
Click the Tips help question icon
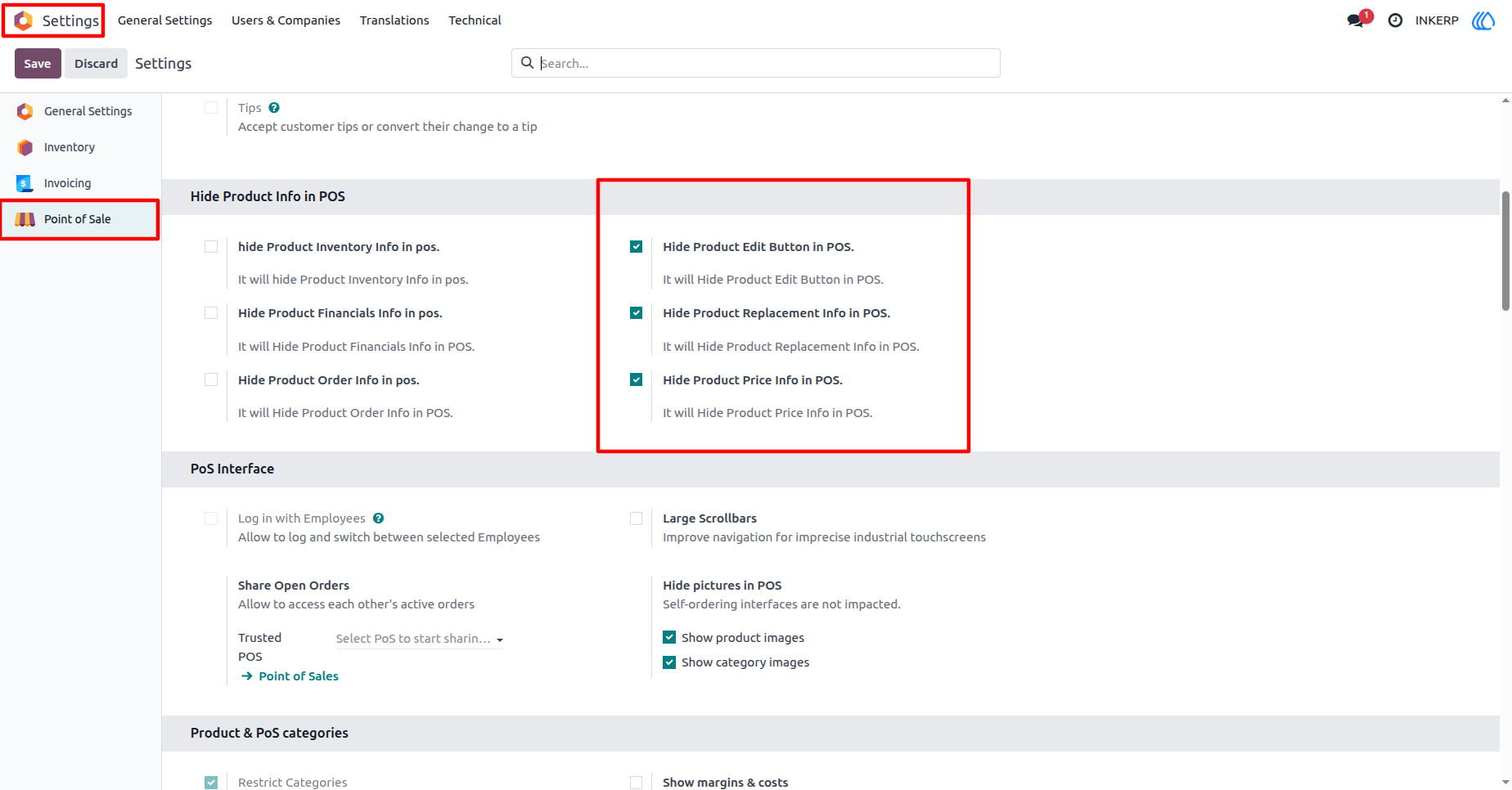(274, 108)
